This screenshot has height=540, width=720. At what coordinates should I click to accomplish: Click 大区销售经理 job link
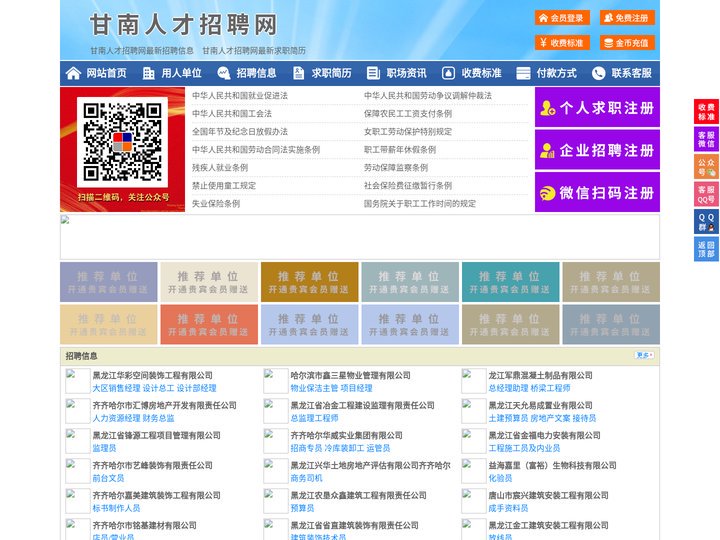tap(116, 388)
